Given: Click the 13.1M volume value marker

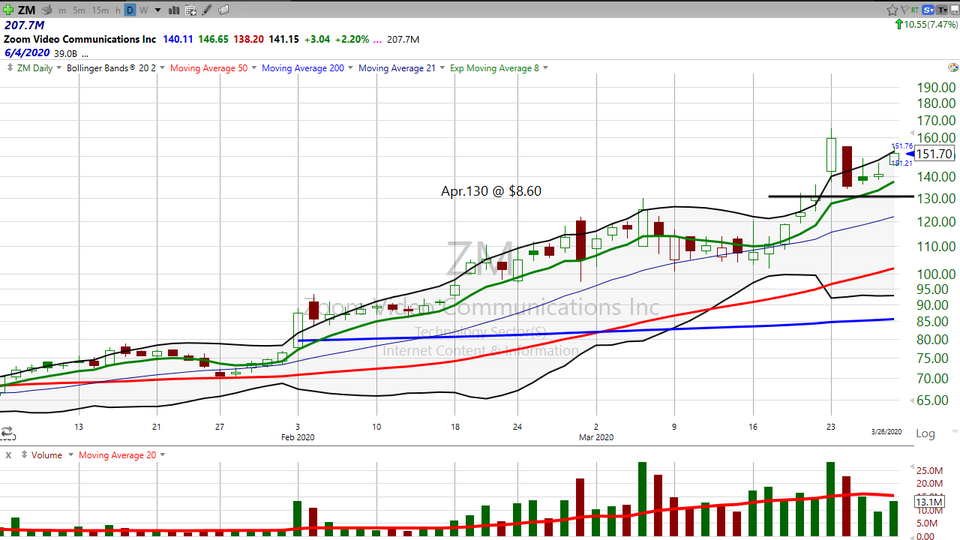Looking at the screenshot, I should (929, 502).
